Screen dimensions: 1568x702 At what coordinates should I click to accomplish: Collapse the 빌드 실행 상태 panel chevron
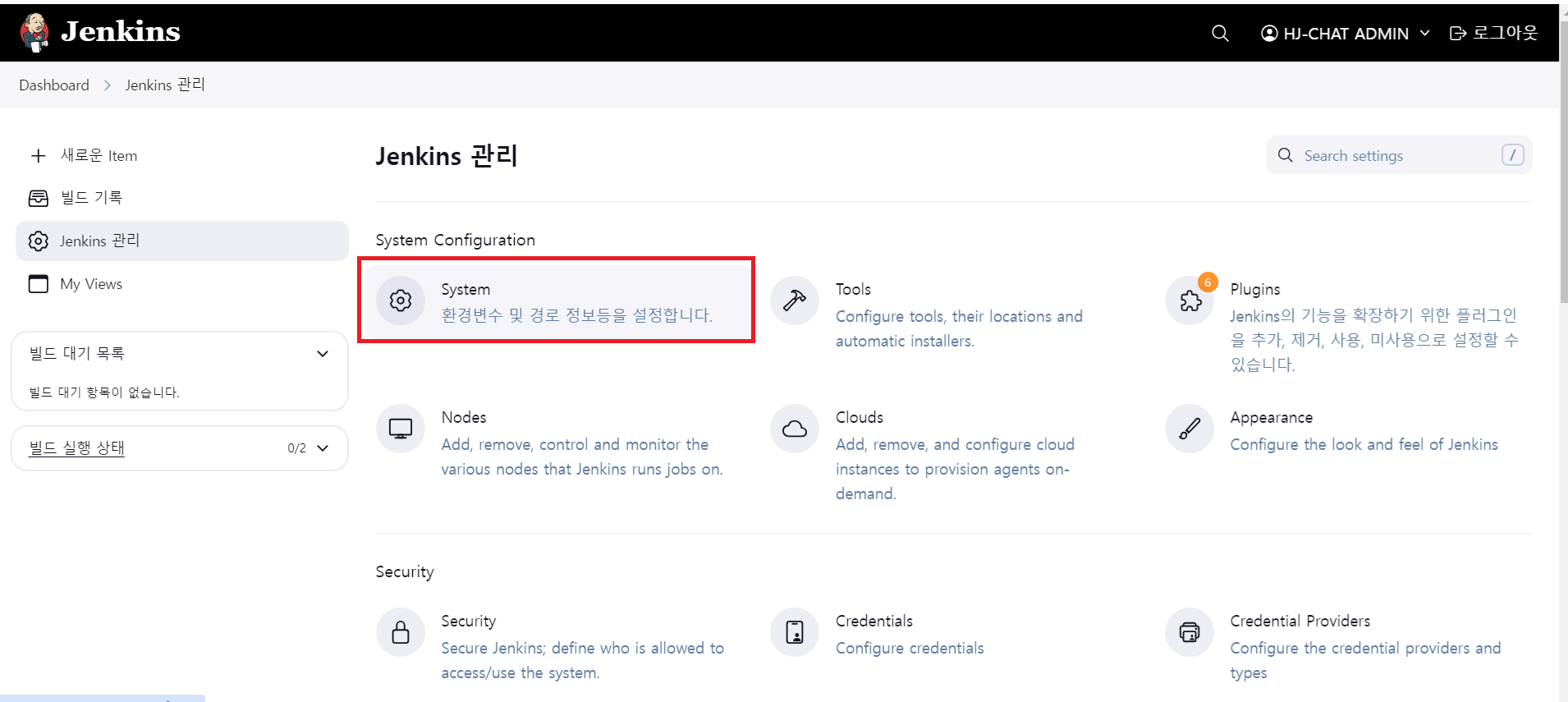coord(323,448)
